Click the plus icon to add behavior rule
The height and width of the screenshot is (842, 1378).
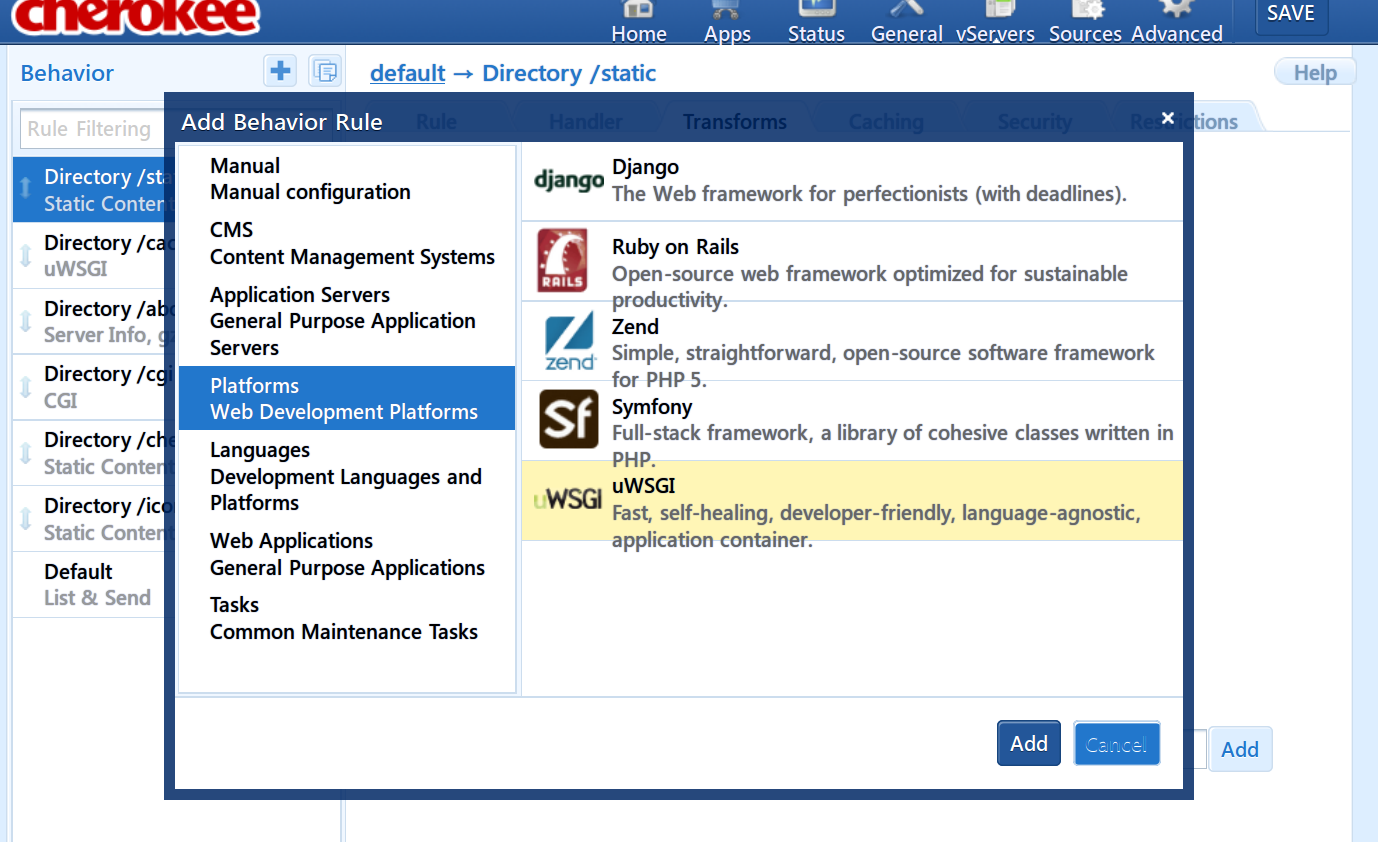(x=280, y=71)
